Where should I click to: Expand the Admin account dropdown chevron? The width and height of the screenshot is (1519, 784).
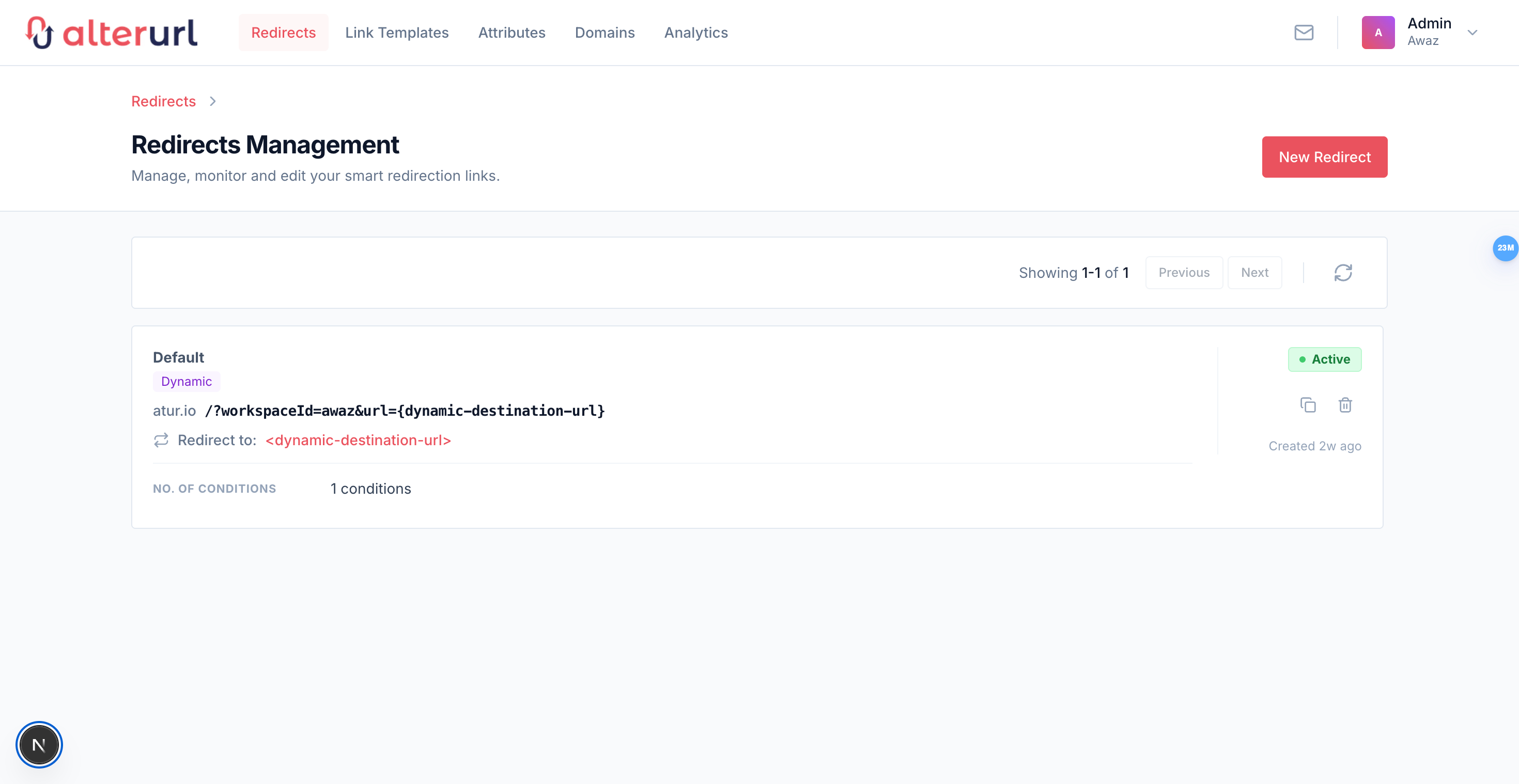[x=1473, y=33]
